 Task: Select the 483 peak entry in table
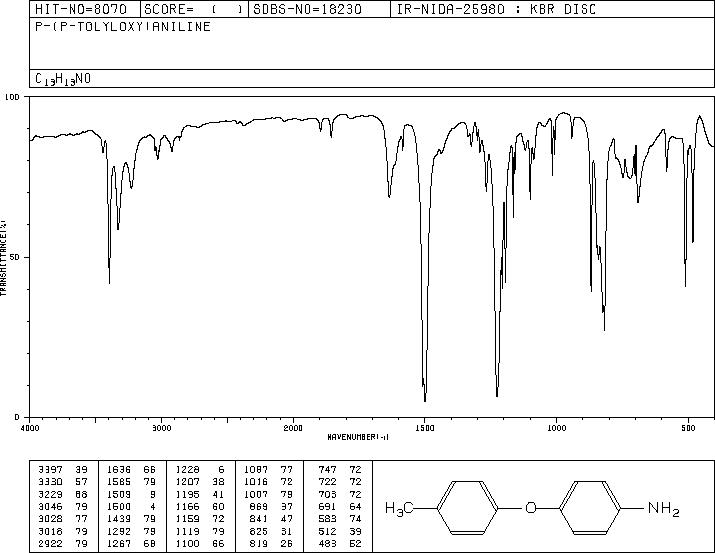[x=340, y=544]
